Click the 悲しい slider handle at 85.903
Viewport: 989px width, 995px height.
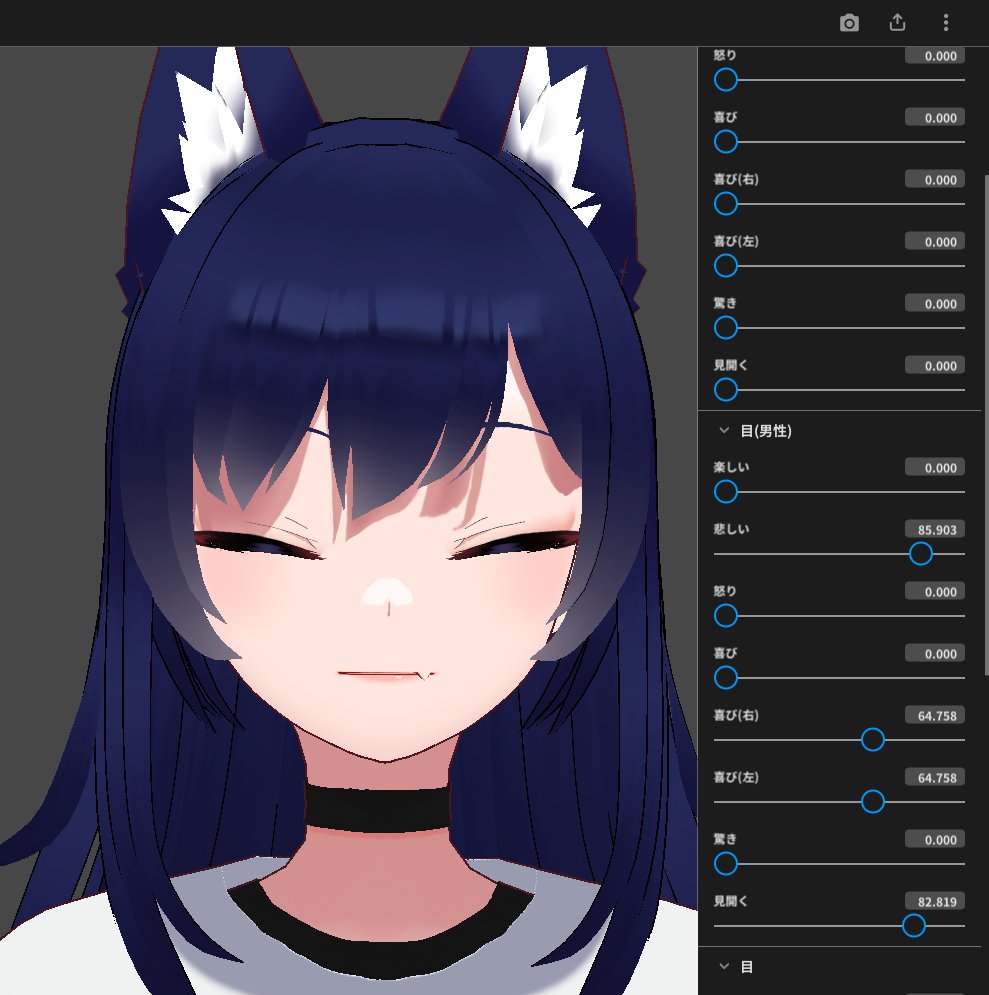pos(920,553)
